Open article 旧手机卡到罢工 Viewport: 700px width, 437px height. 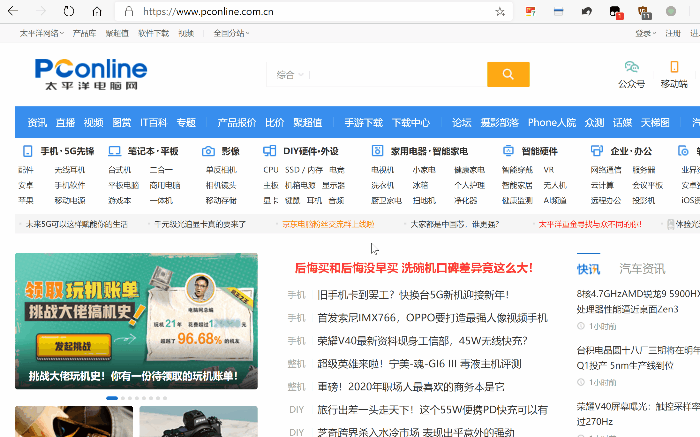tap(413, 295)
